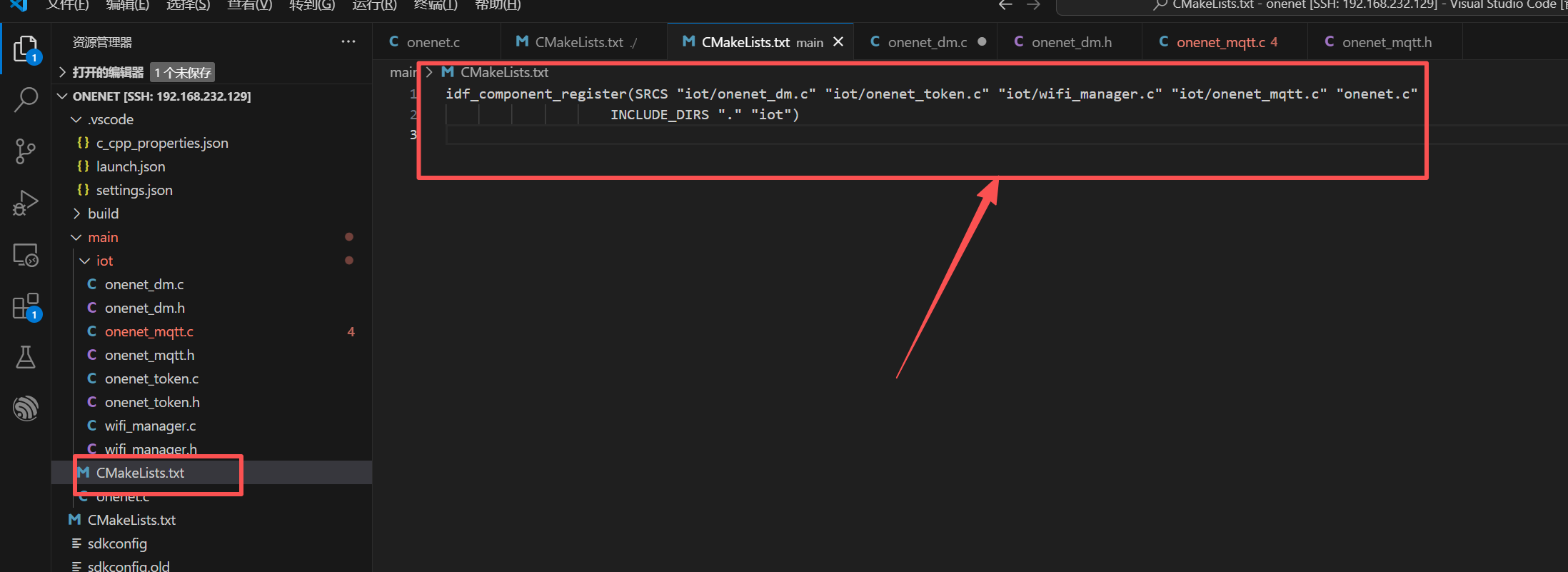Open the Go menu
Screen dimensions: 1568x572
pyautogui.click(x=312, y=5)
